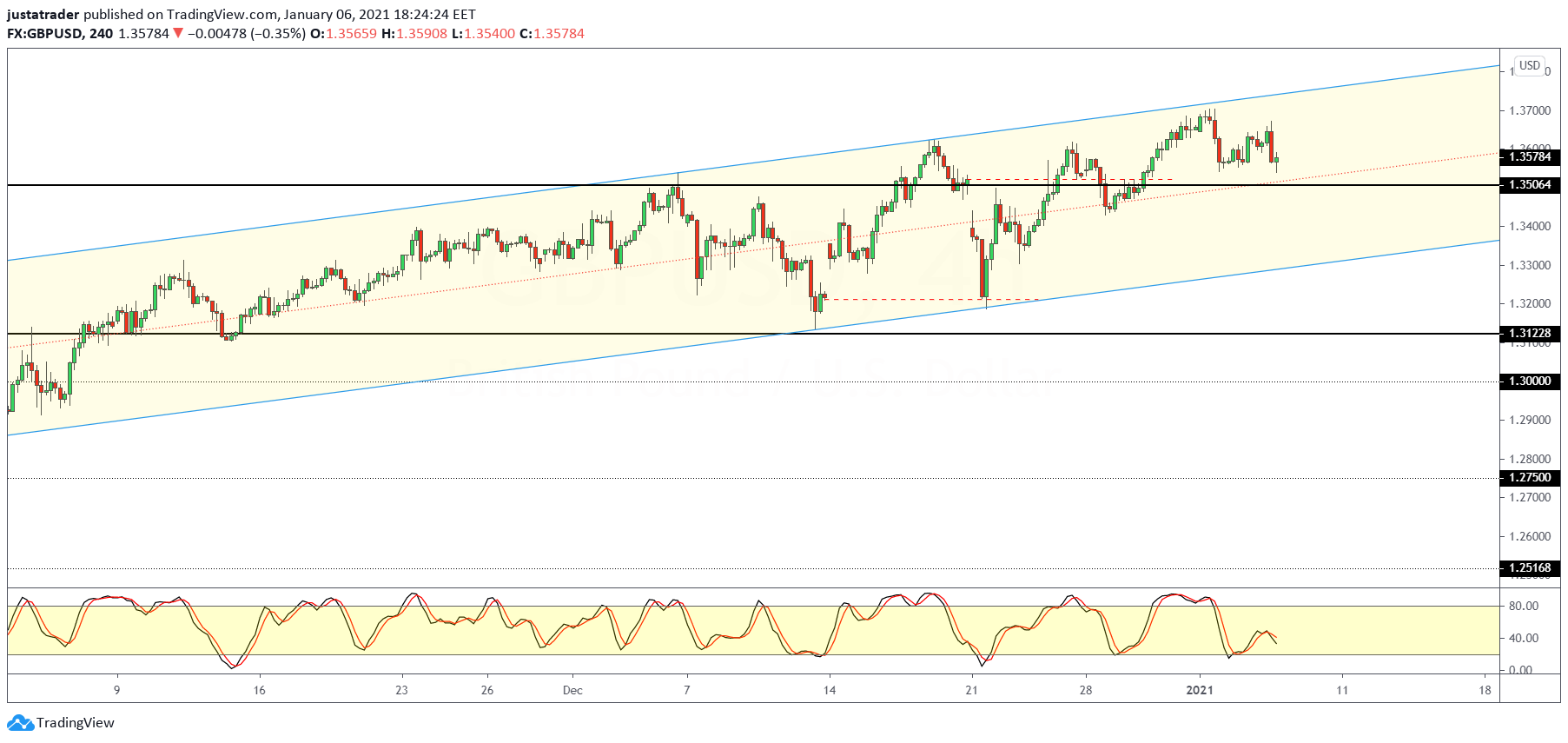The width and height of the screenshot is (1568, 743).
Task: Select the FX:GBPUSD symbol label
Action: 45,34
